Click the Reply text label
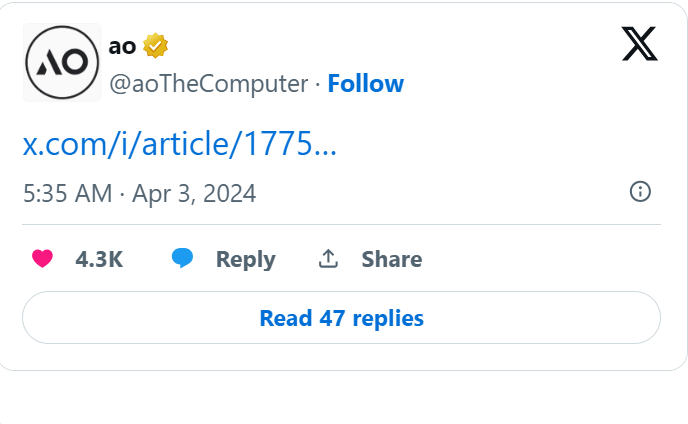The image size is (688, 424). click(x=245, y=259)
